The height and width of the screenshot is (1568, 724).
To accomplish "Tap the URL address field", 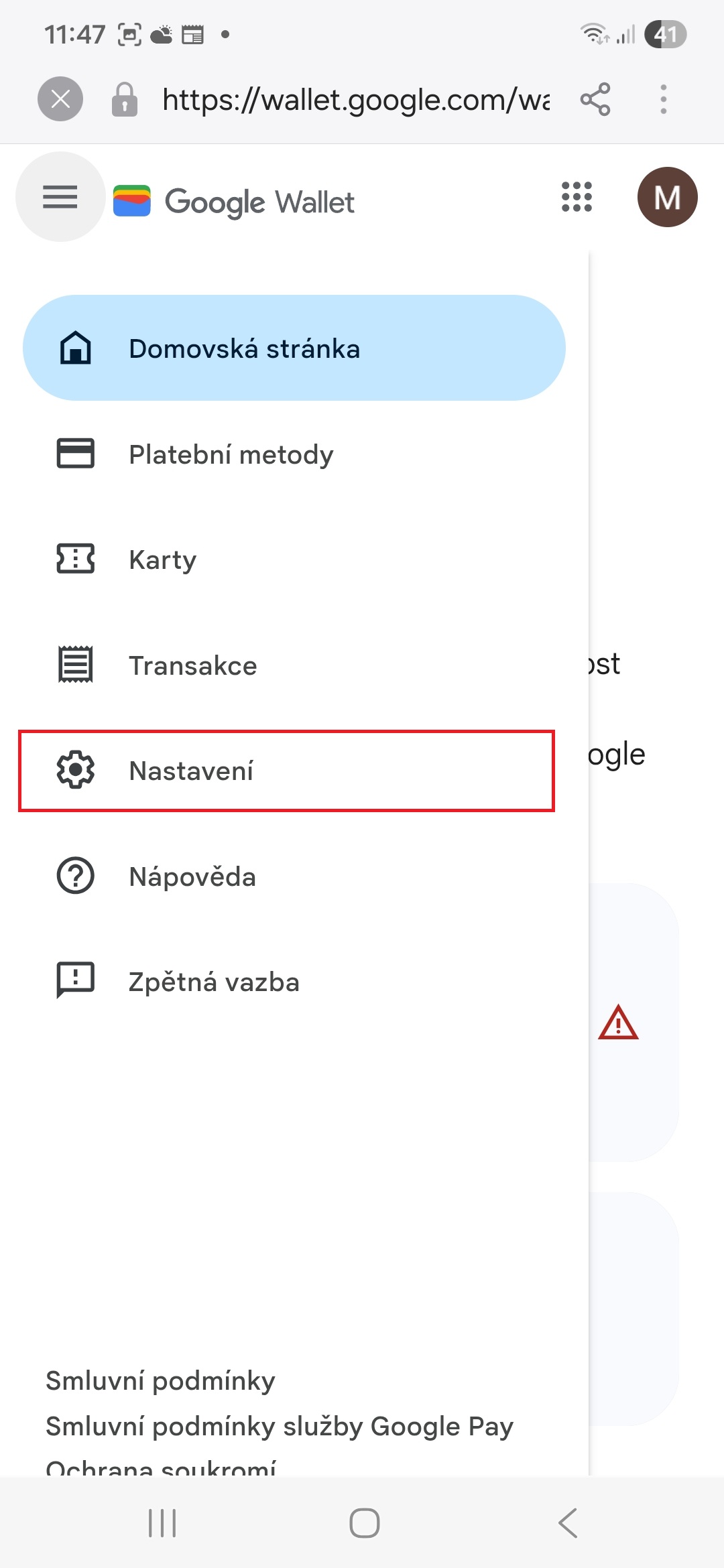I will click(x=355, y=100).
